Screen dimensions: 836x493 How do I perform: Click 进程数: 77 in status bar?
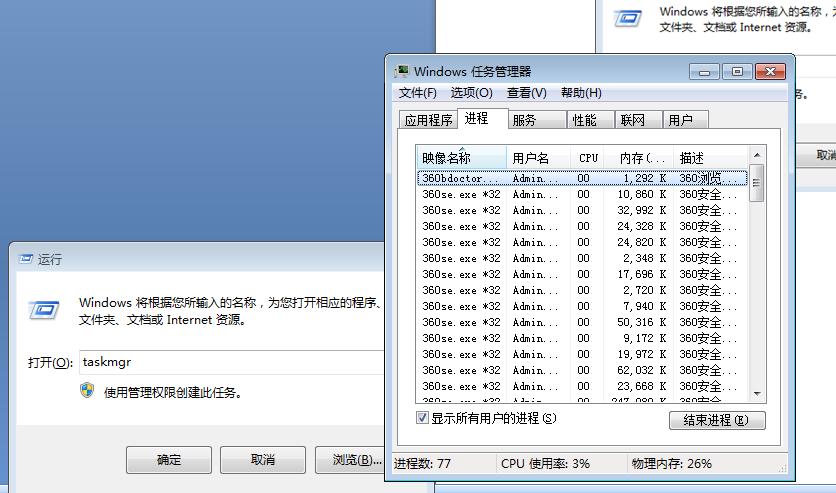point(422,464)
